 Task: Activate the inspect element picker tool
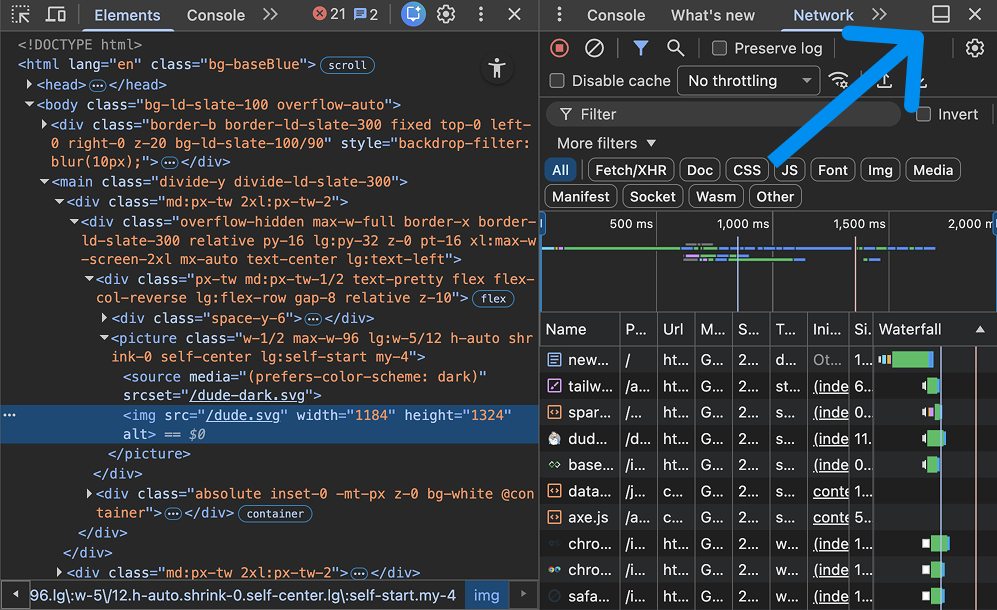pyautogui.click(x=21, y=15)
